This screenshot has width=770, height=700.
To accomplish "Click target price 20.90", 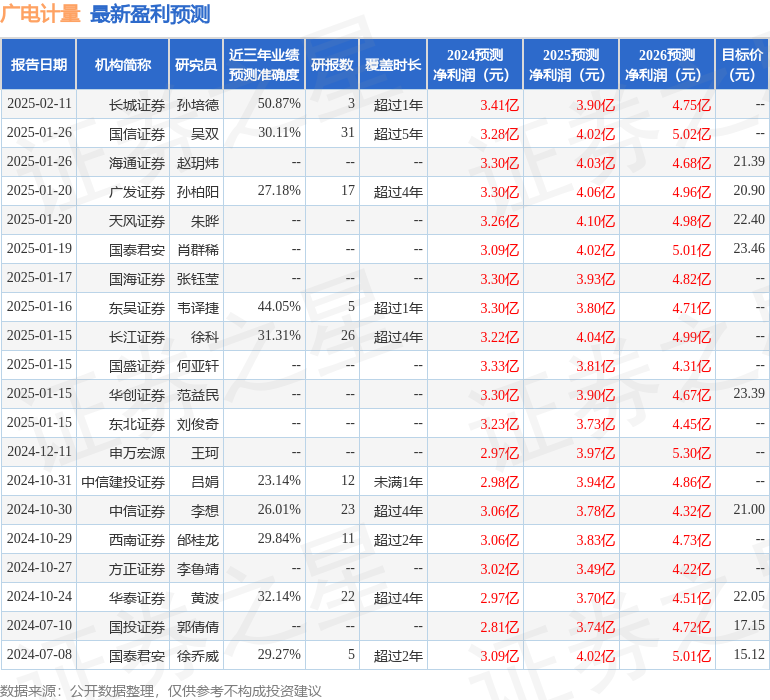I will [x=749, y=191].
